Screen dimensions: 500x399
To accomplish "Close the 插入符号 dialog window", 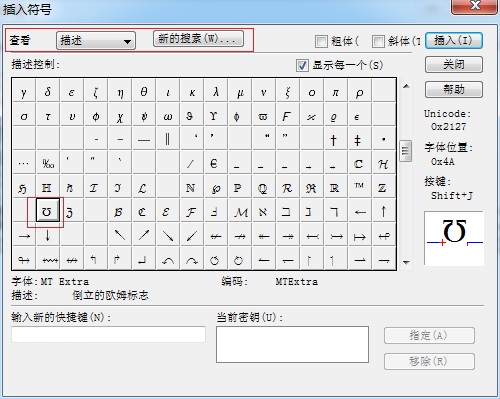I will click(475, 7).
